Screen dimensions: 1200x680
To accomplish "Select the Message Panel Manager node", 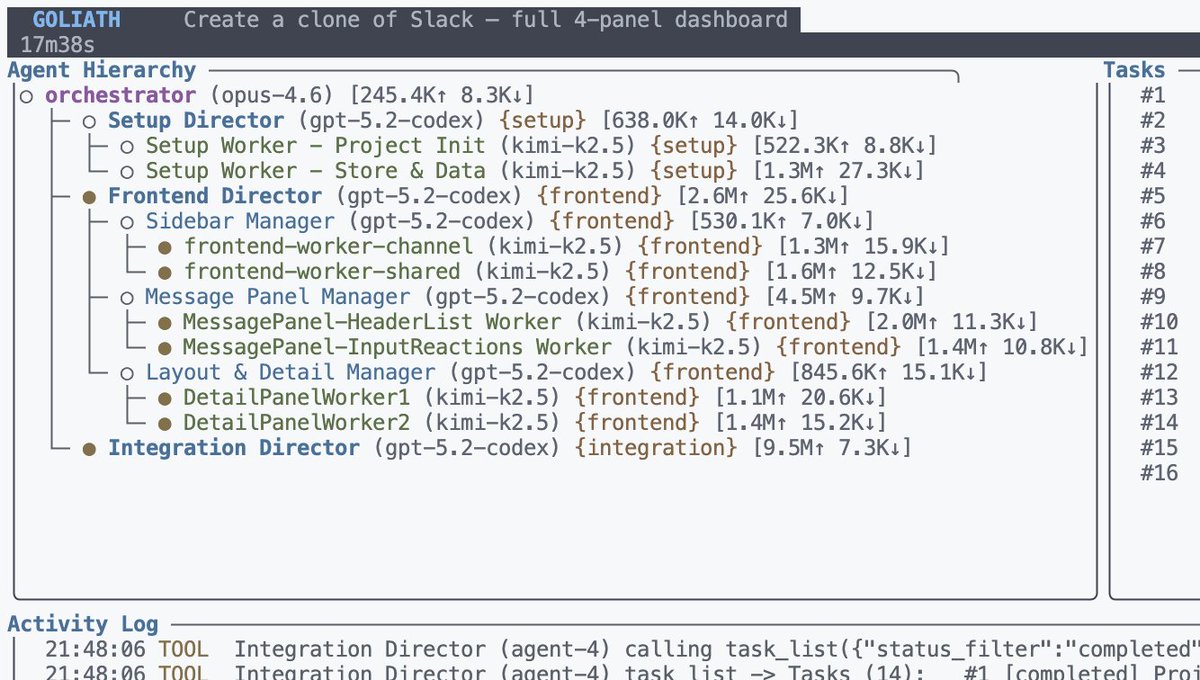I will 522,297.
